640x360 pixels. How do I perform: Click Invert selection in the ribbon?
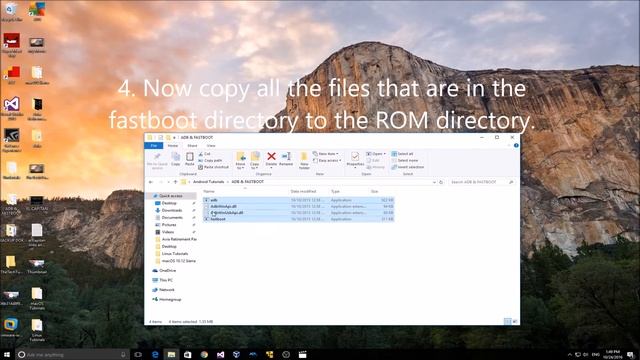[x=408, y=167]
